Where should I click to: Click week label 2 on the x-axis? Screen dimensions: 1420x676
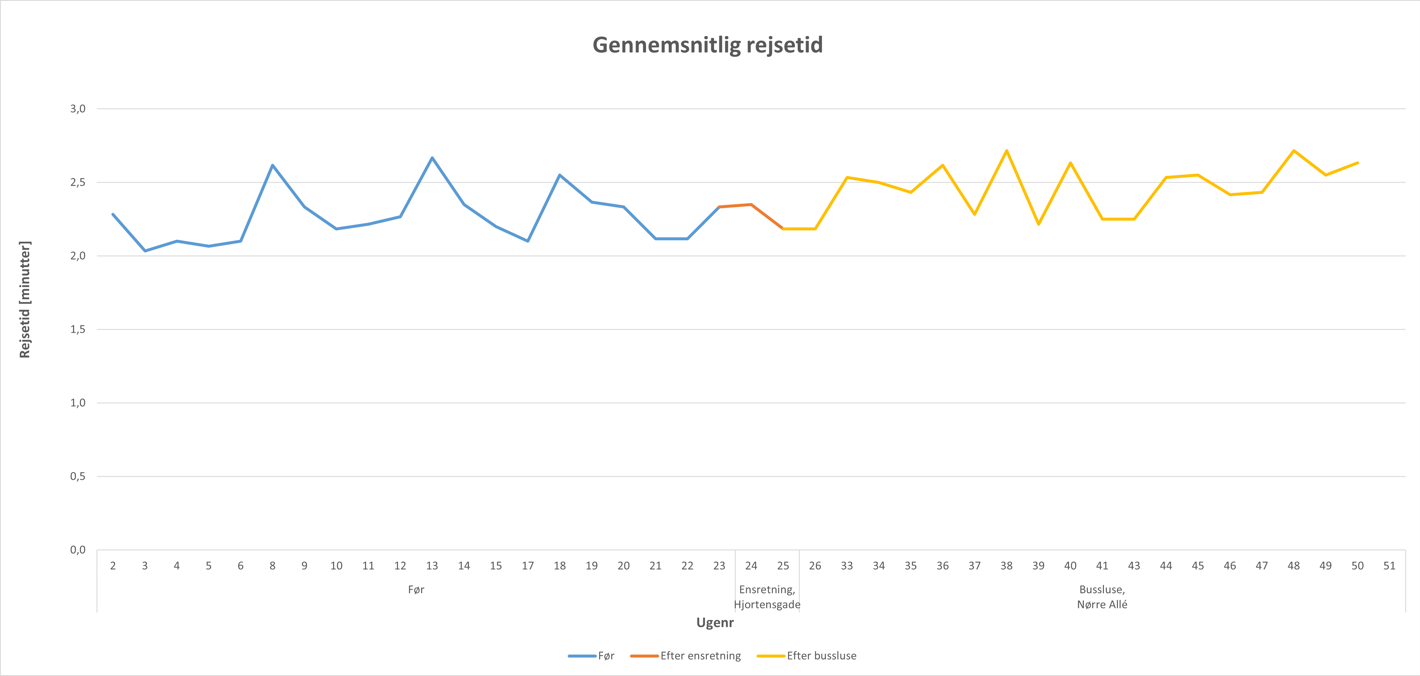(113, 566)
